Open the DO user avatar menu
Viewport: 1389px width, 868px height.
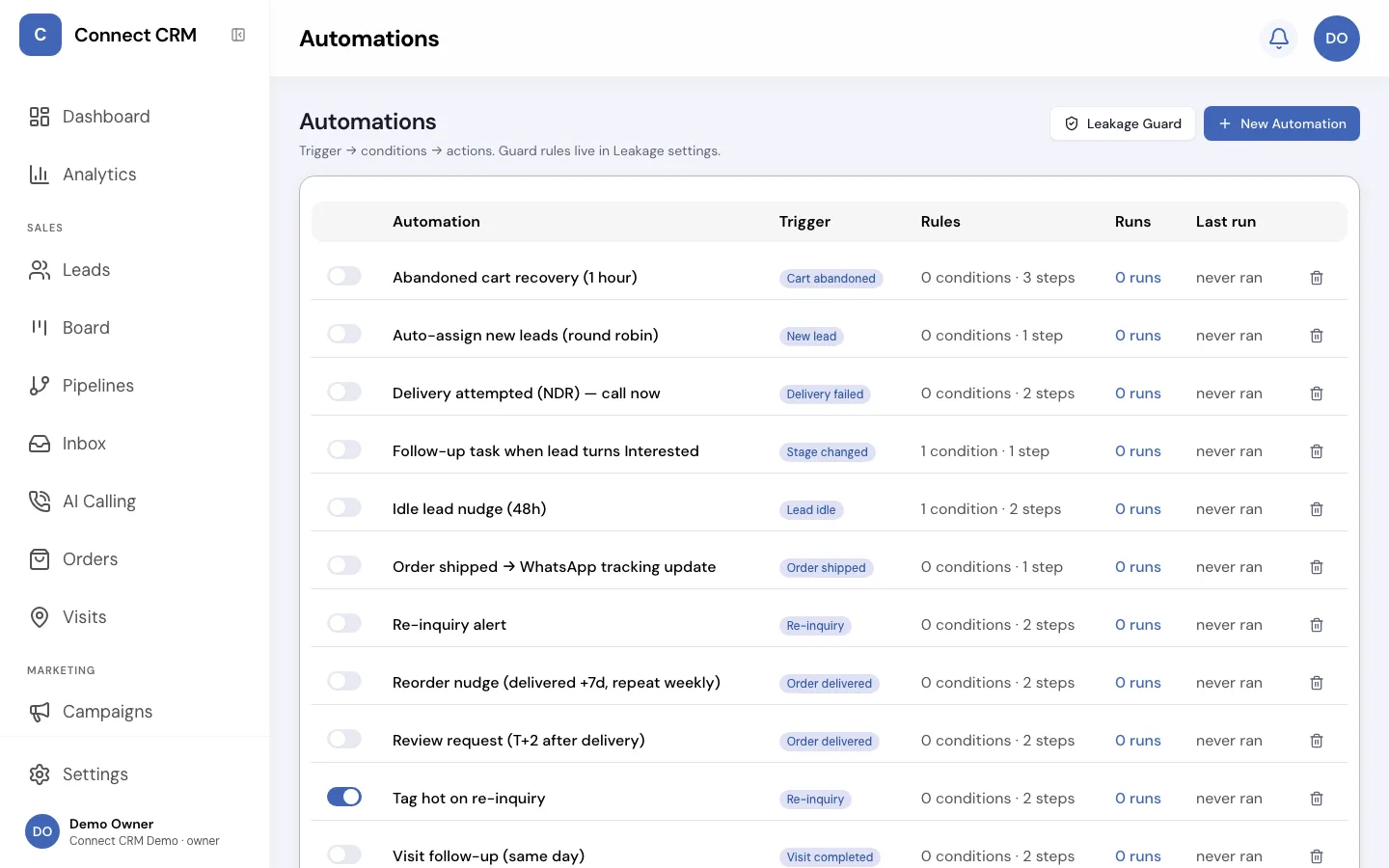[x=1337, y=39]
